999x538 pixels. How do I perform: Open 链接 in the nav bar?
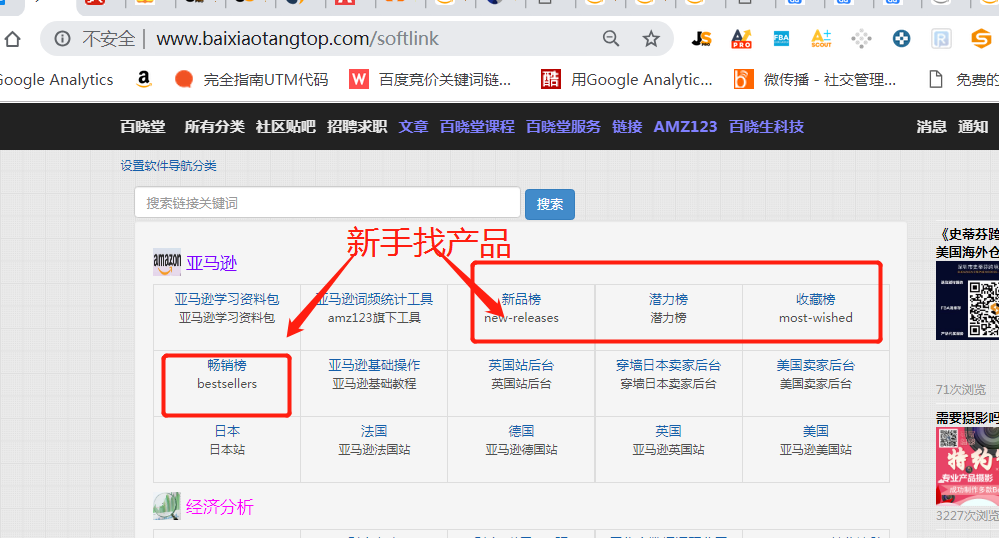tap(627, 127)
